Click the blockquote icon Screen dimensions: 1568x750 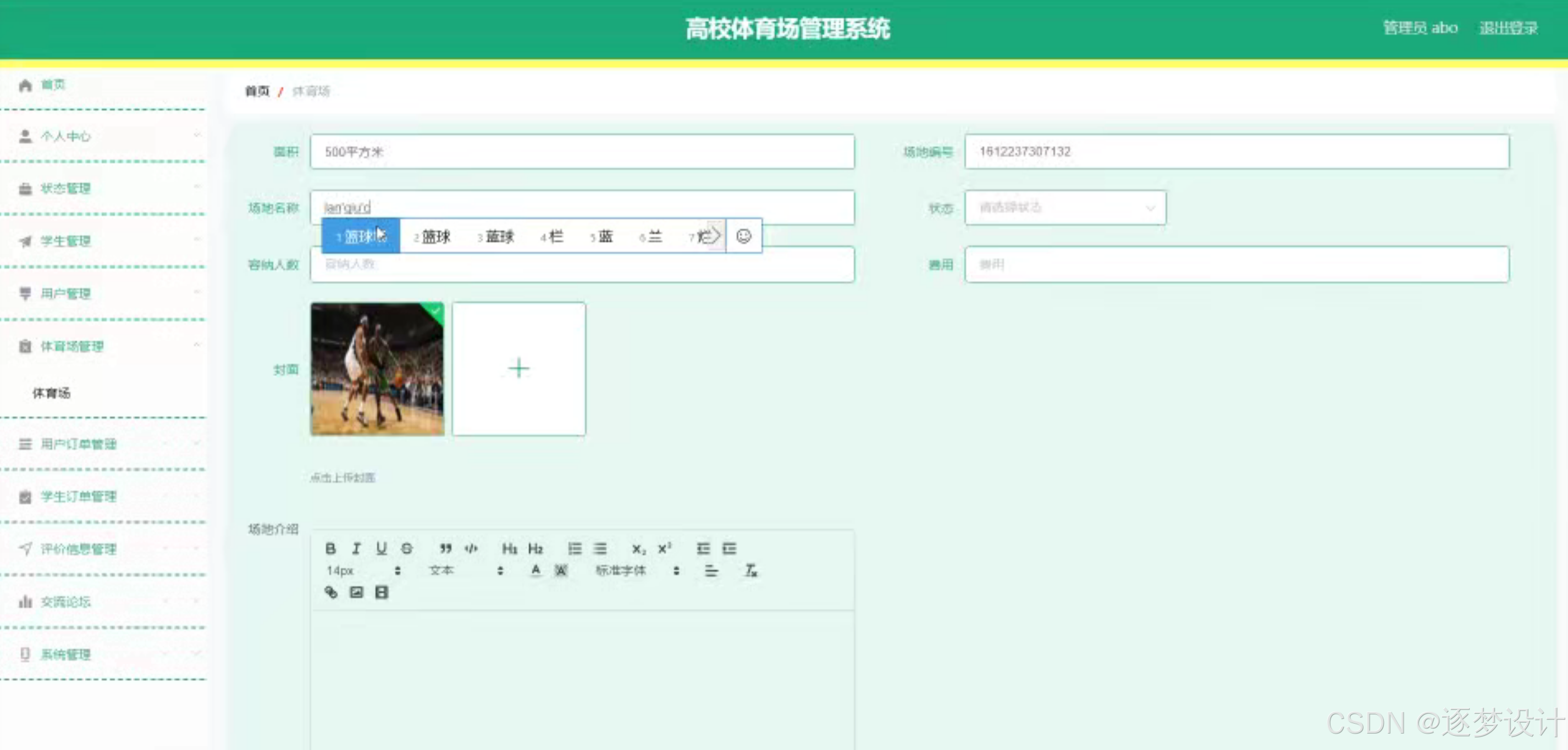point(445,548)
